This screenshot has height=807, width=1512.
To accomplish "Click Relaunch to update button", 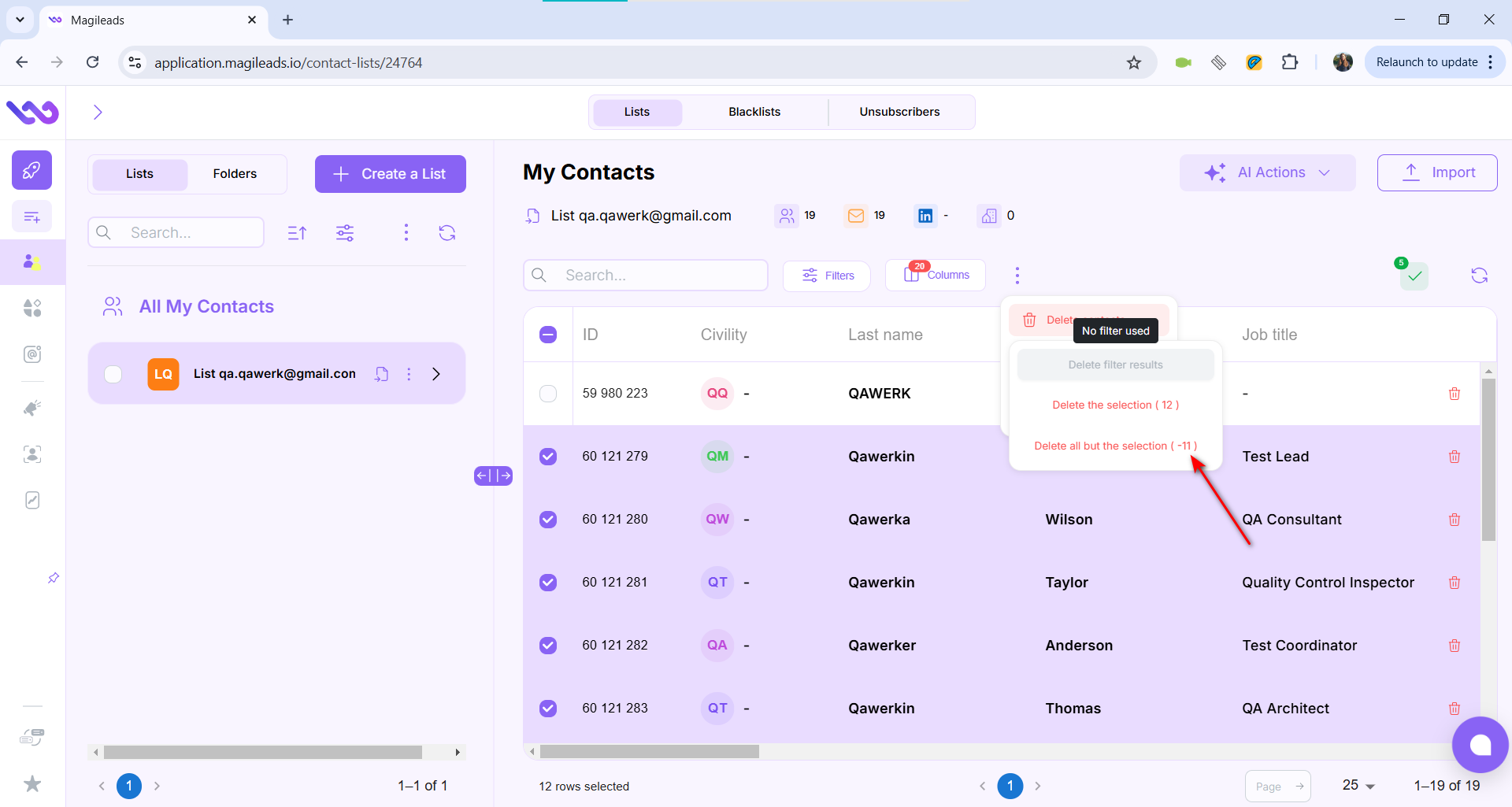I will click(x=1435, y=62).
